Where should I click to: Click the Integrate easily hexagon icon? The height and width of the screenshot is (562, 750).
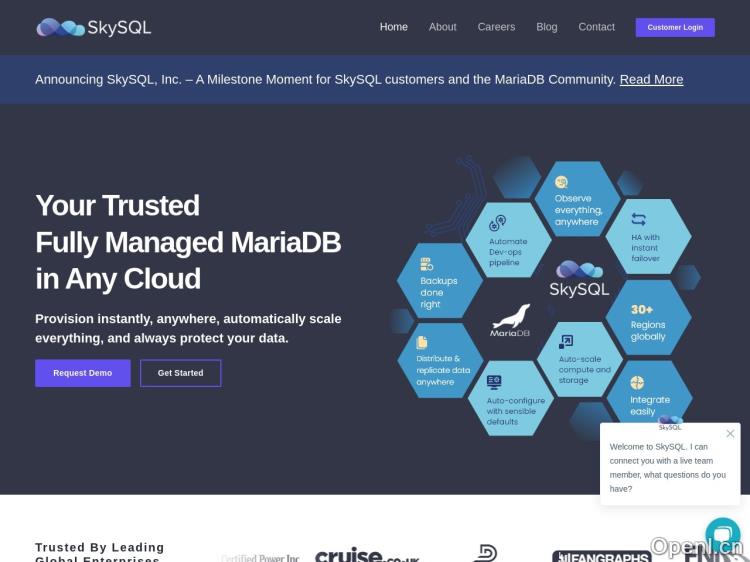pyautogui.click(x=637, y=383)
